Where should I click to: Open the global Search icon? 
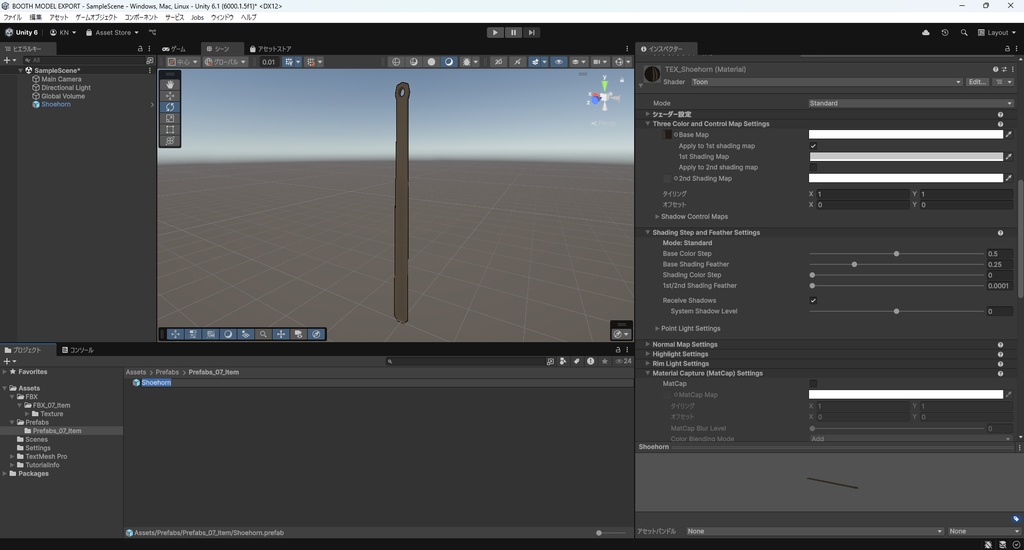pos(964,33)
